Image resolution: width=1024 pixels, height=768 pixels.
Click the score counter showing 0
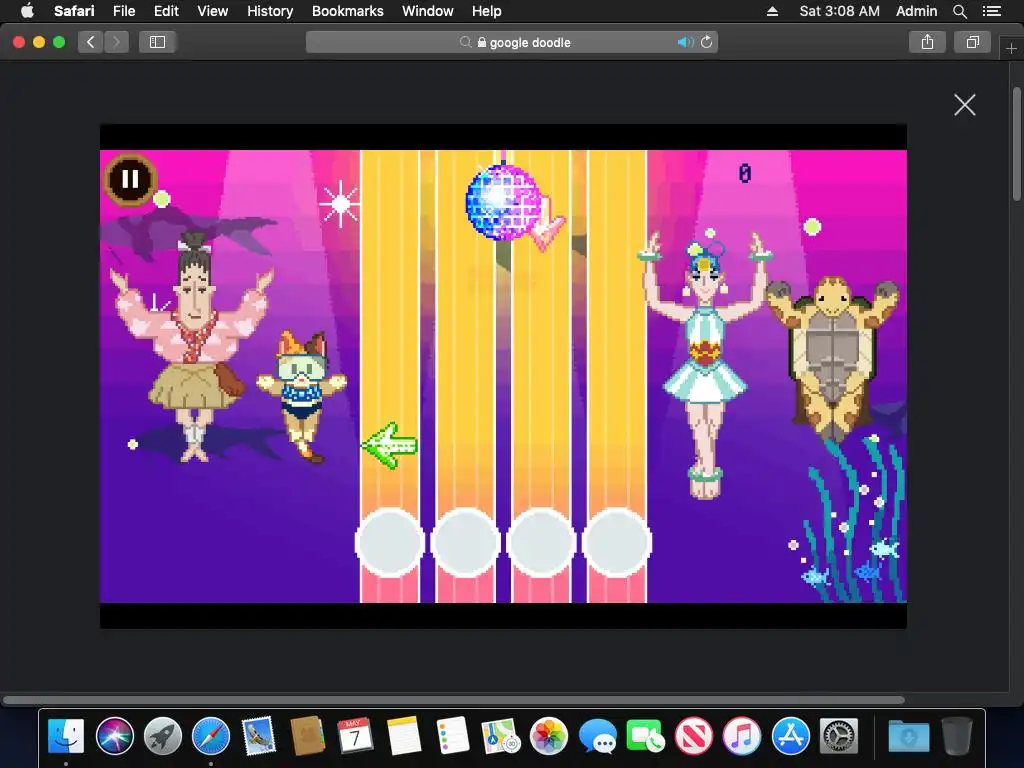(x=744, y=173)
